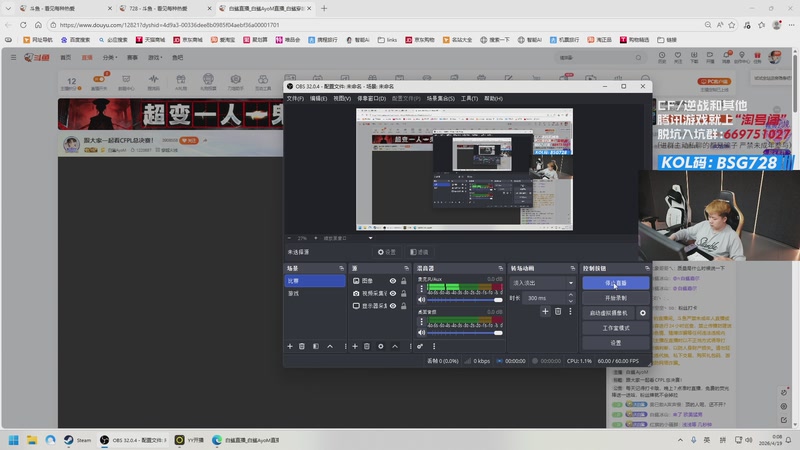Open the 场景集合(S) scene collection menu in OBS
The width and height of the screenshot is (800, 450).
point(441,98)
